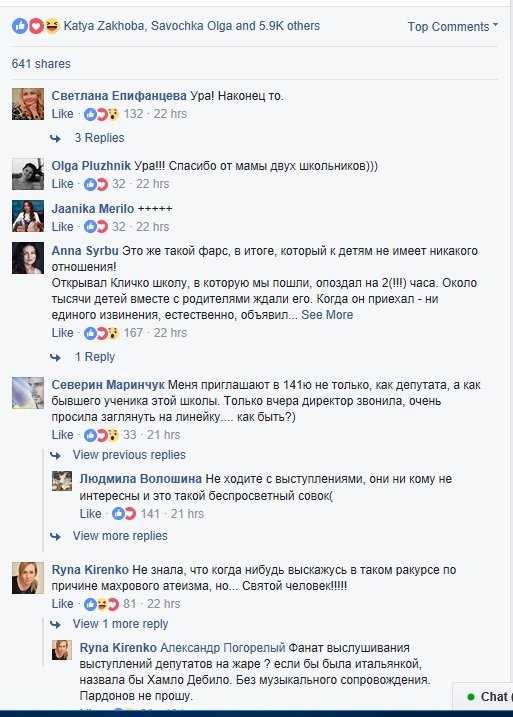Expand 3 Replies under Светлана's comment
513x717 pixels.
pos(99,138)
